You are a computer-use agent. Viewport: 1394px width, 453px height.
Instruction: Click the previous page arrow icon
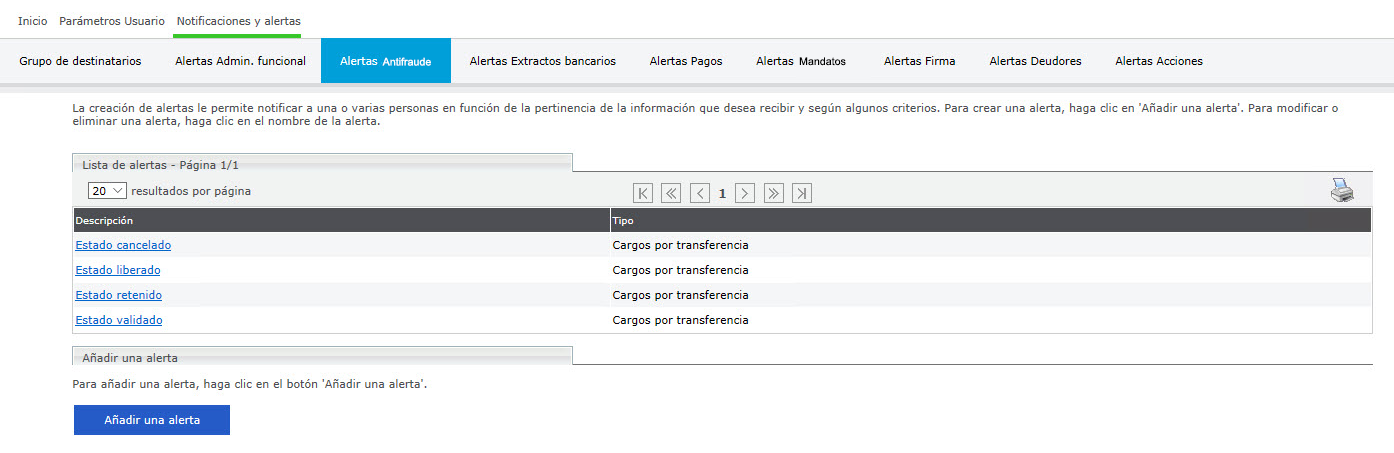point(700,193)
